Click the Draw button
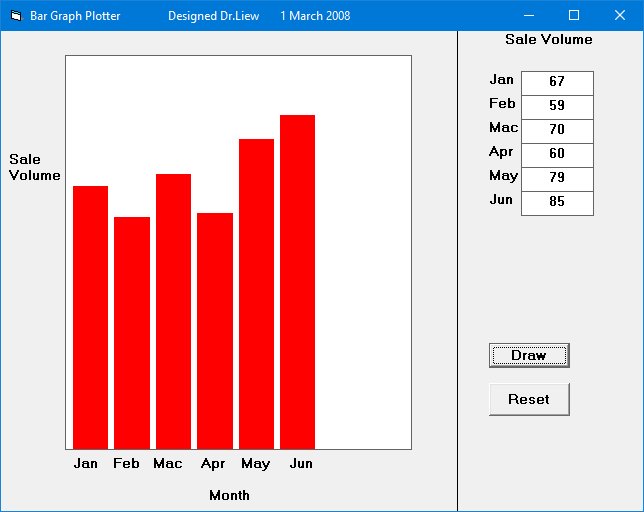644x512 pixels. tap(529, 355)
